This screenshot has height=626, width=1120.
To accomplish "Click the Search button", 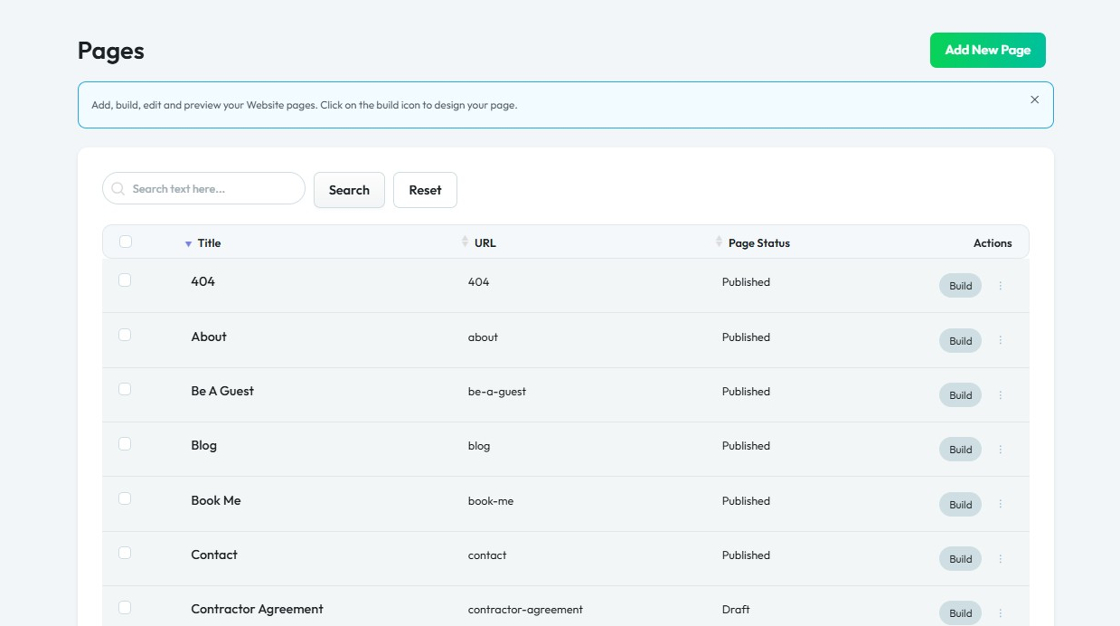I will click(x=349, y=190).
